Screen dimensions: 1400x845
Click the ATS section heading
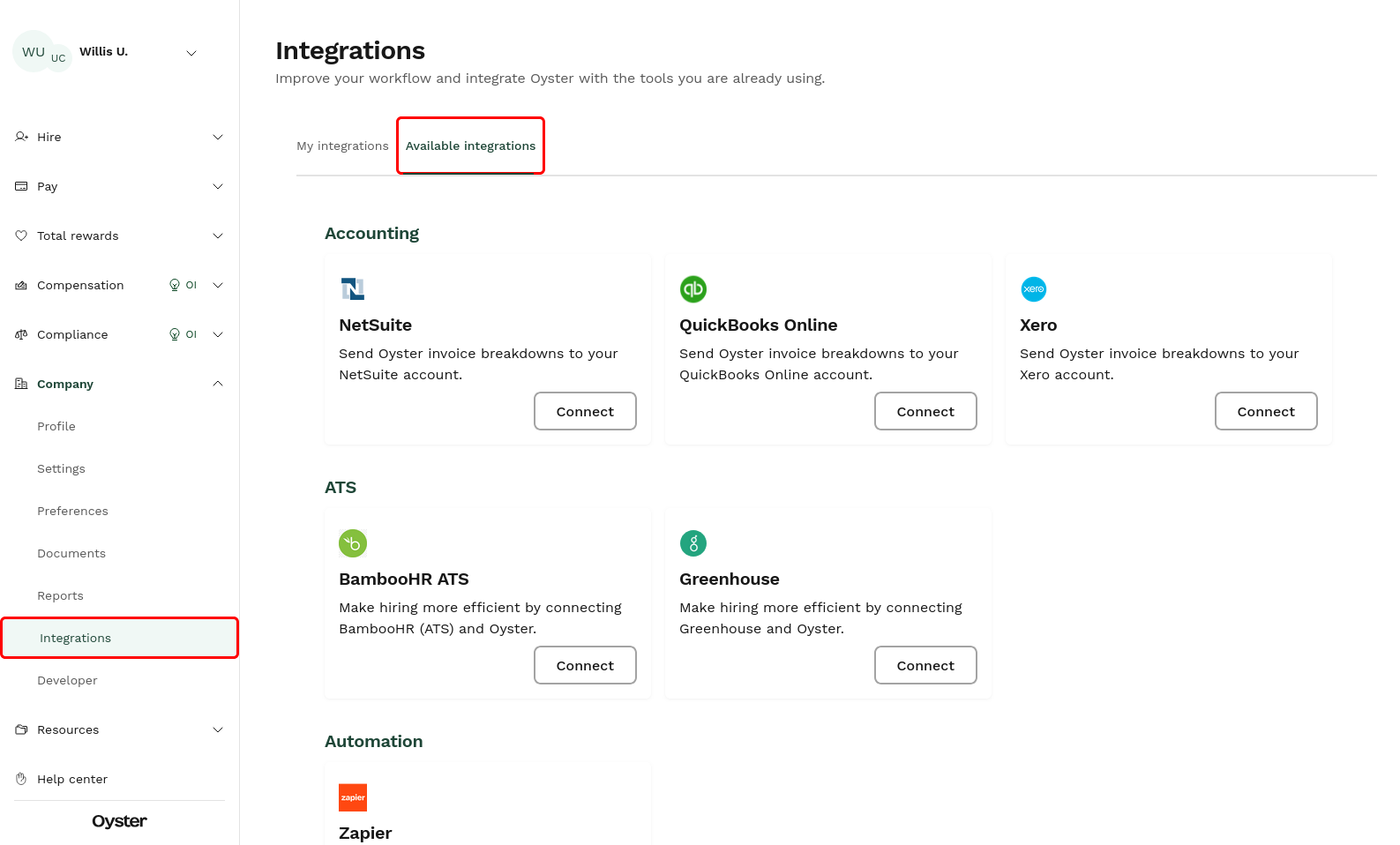[341, 487]
